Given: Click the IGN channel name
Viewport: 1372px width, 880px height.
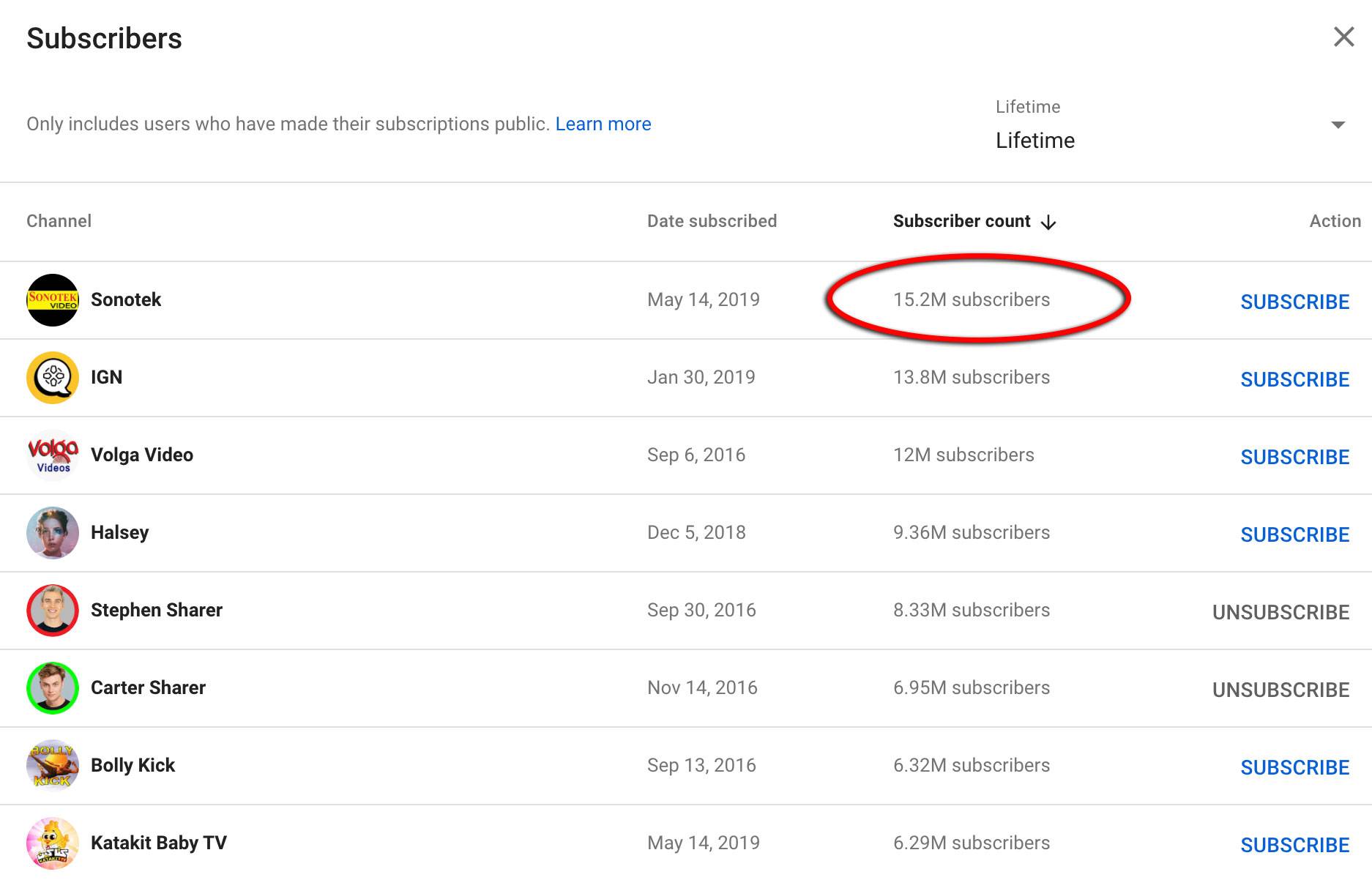Looking at the screenshot, I should [106, 377].
